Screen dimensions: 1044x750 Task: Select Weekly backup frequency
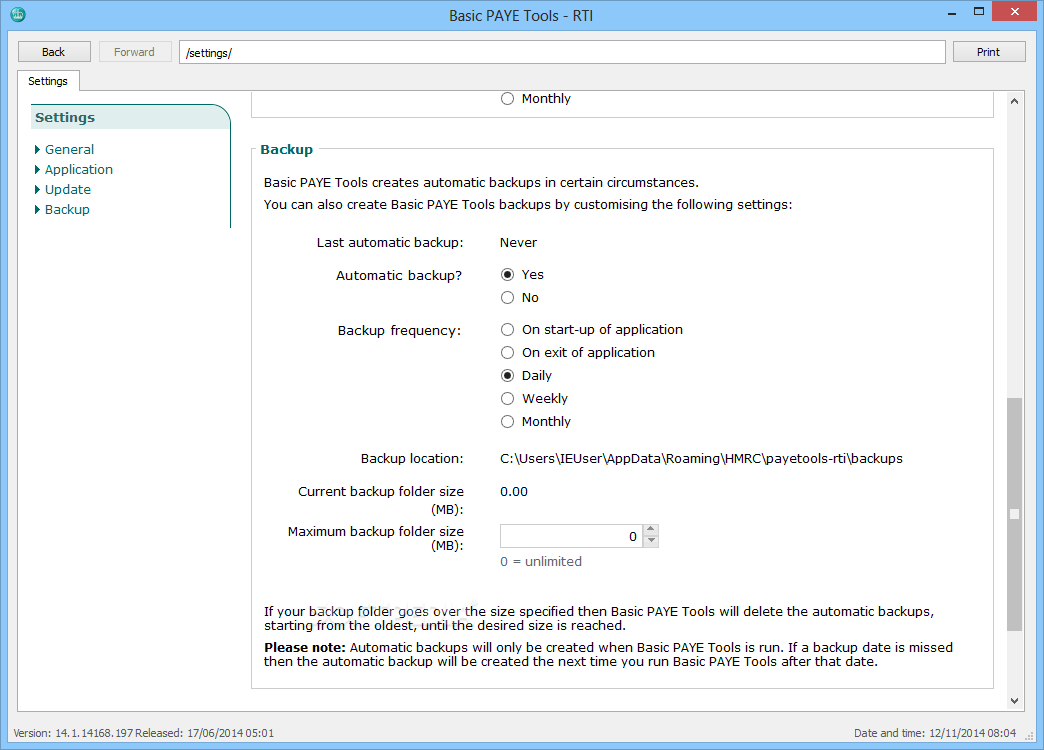point(507,398)
